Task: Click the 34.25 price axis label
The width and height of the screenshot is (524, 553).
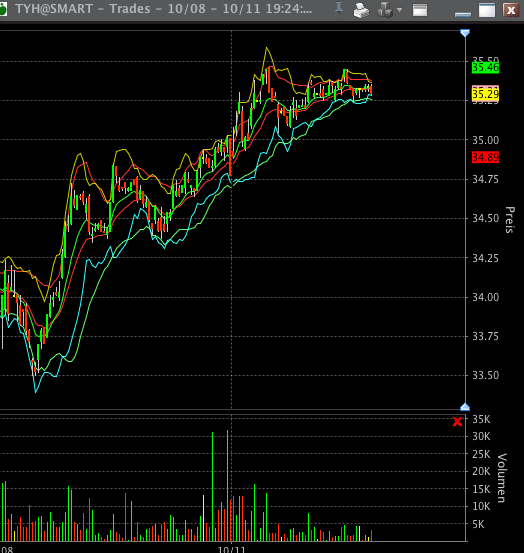Action: (x=486, y=258)
